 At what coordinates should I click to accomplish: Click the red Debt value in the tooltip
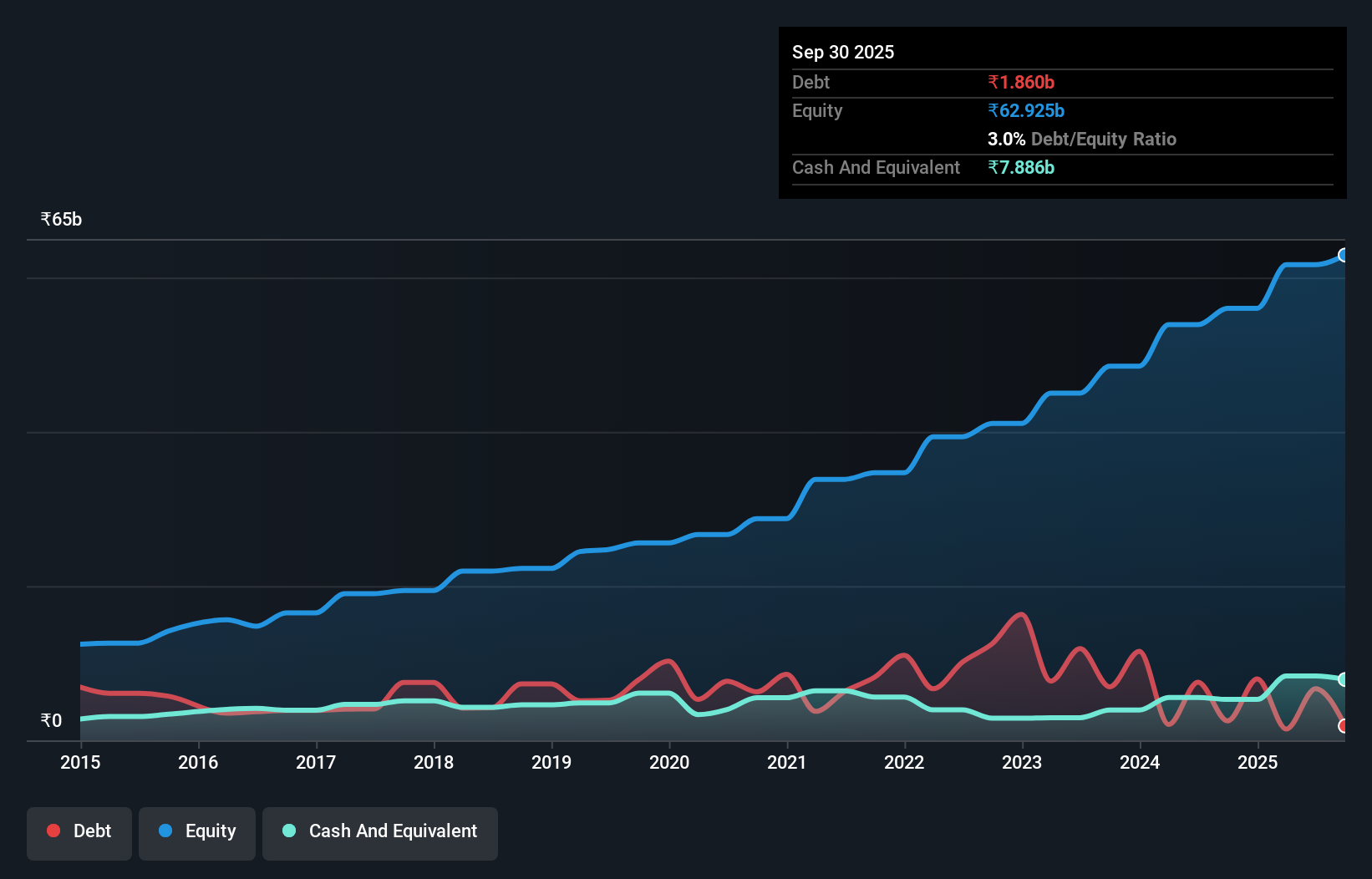(1021, 82)
